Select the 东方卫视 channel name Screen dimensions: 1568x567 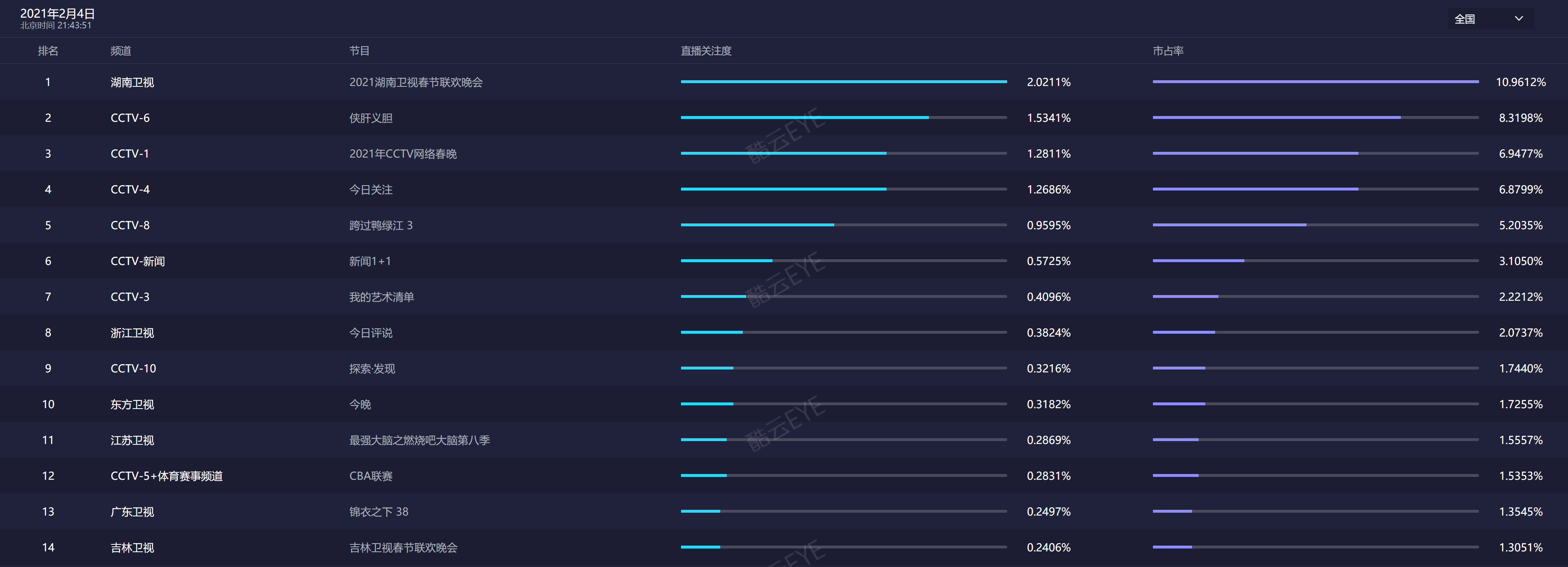click(132, 404)
